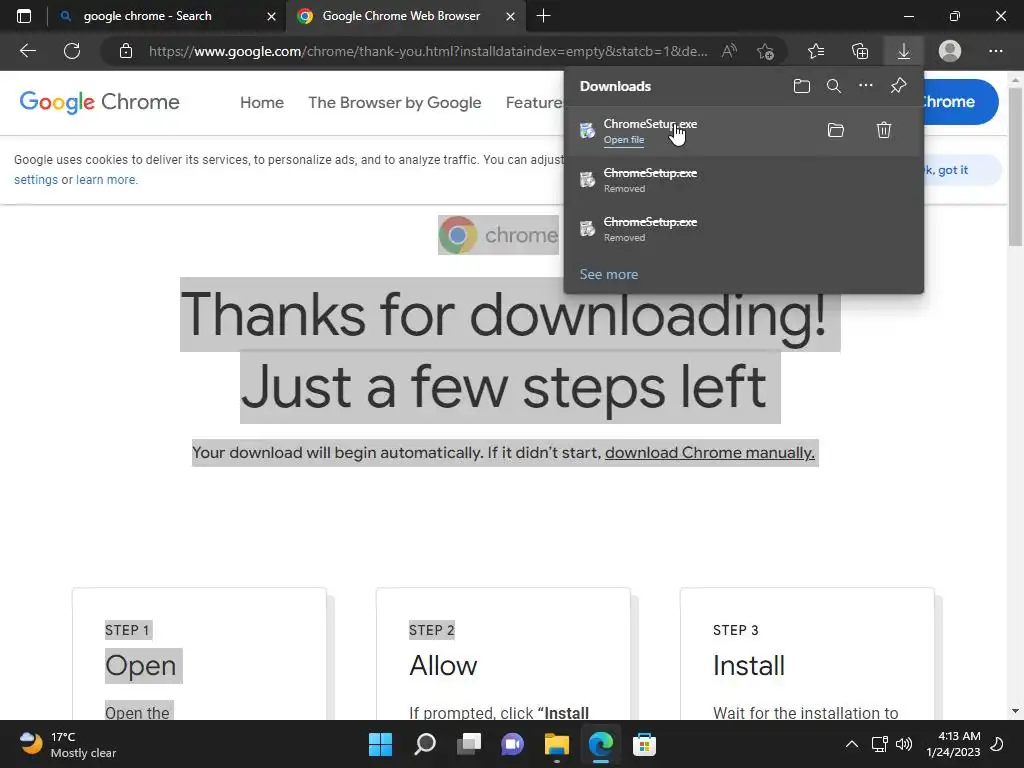Open Downloads folder icon in panel header
Viewport: 1024px width, 768px height.
(x=802, y=86)
